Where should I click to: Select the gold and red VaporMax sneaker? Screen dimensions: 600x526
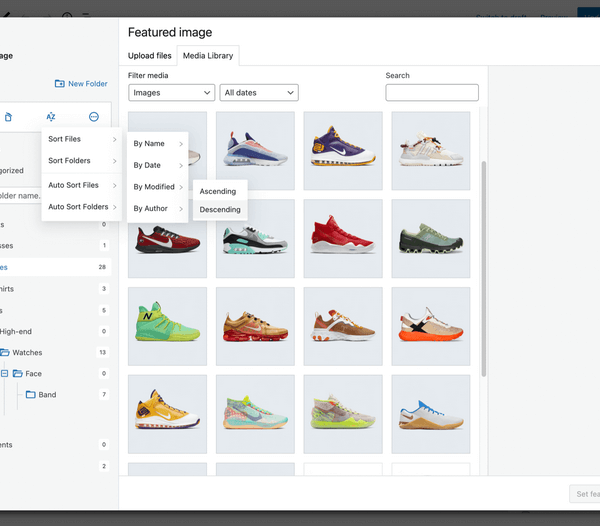click(x=255, y=326)
